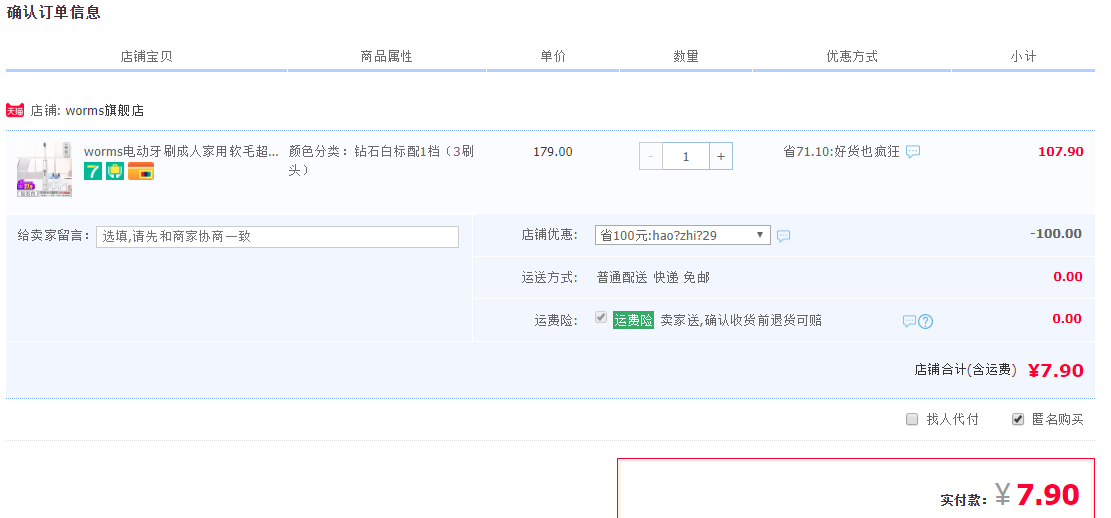Click the 省71.10:好货也疯狂 discount text

tap(841, 152)
